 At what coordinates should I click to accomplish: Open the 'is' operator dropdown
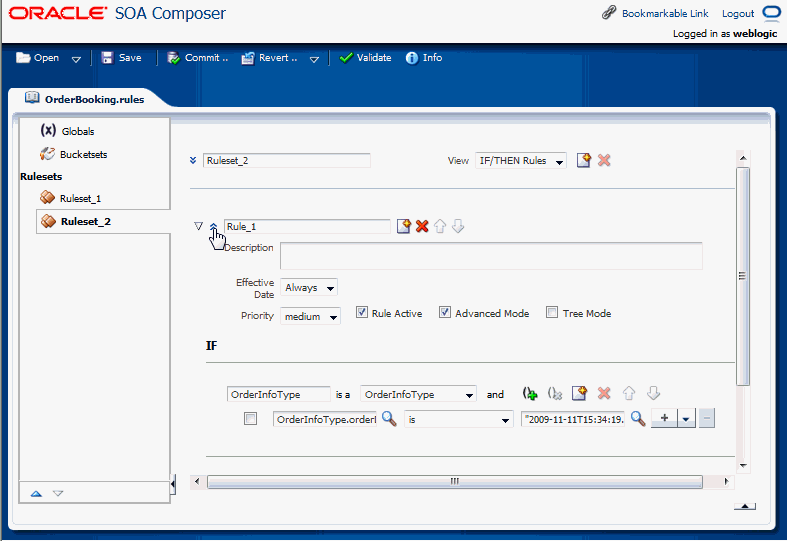459,419
